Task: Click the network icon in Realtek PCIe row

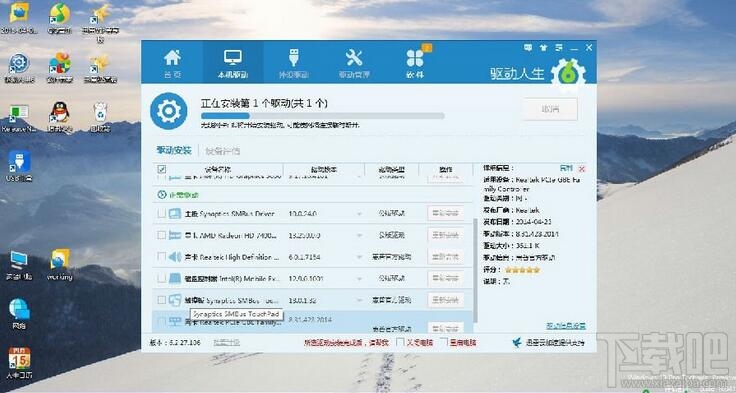Action: coord(175,322)
